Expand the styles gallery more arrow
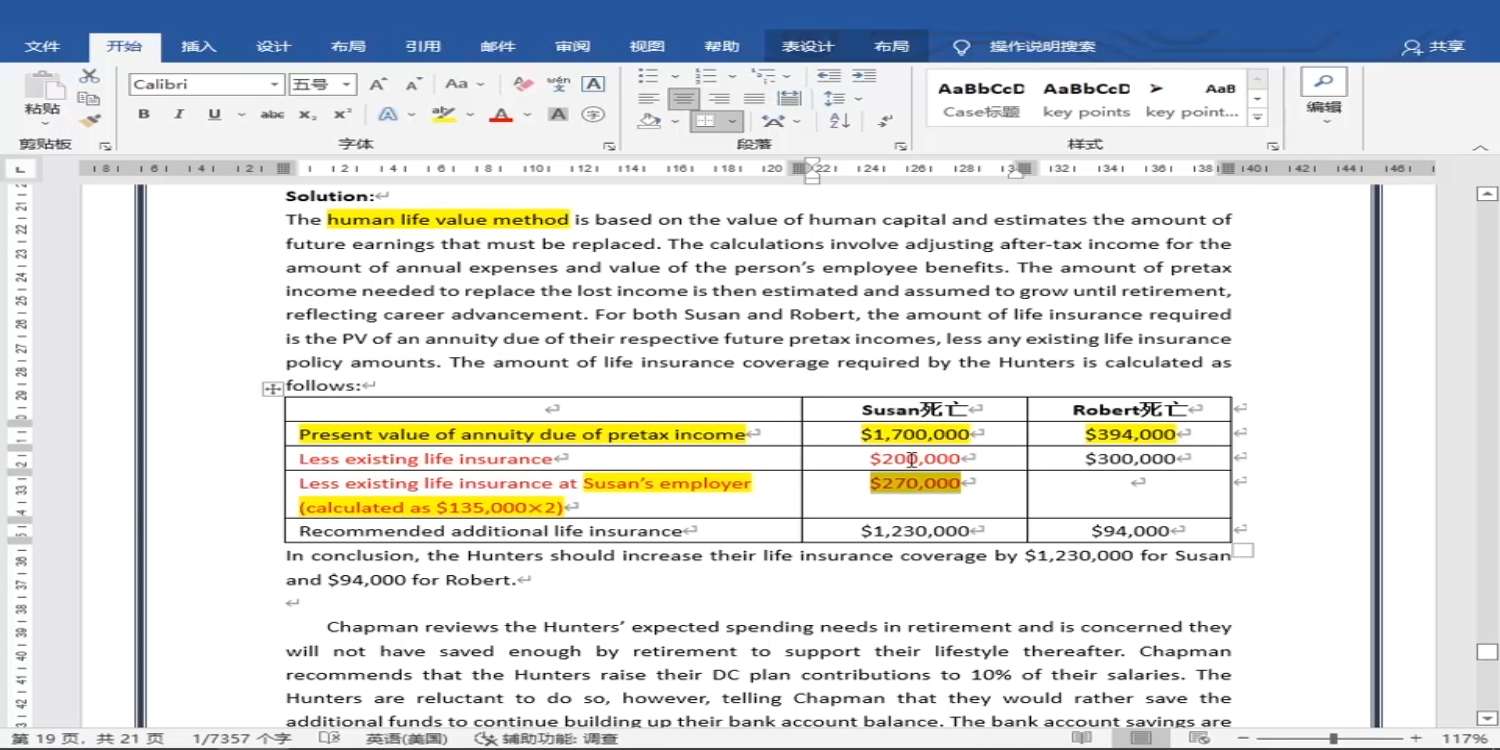The width and height of the screenshot is (1500, 750). click(1258, 117)
